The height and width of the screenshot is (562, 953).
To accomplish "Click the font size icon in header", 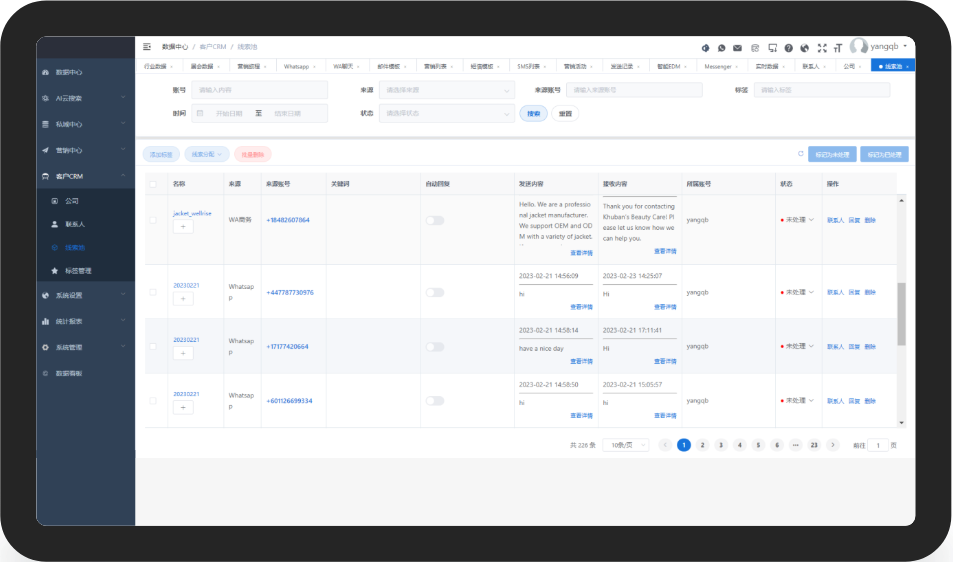I will (838, 47).
